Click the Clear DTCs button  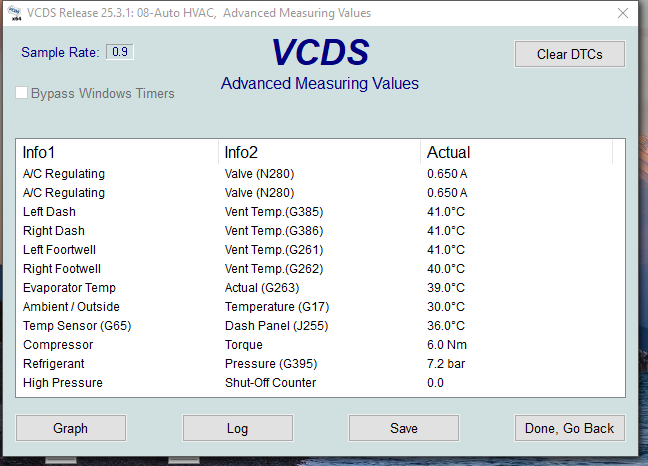pos(569,54)
